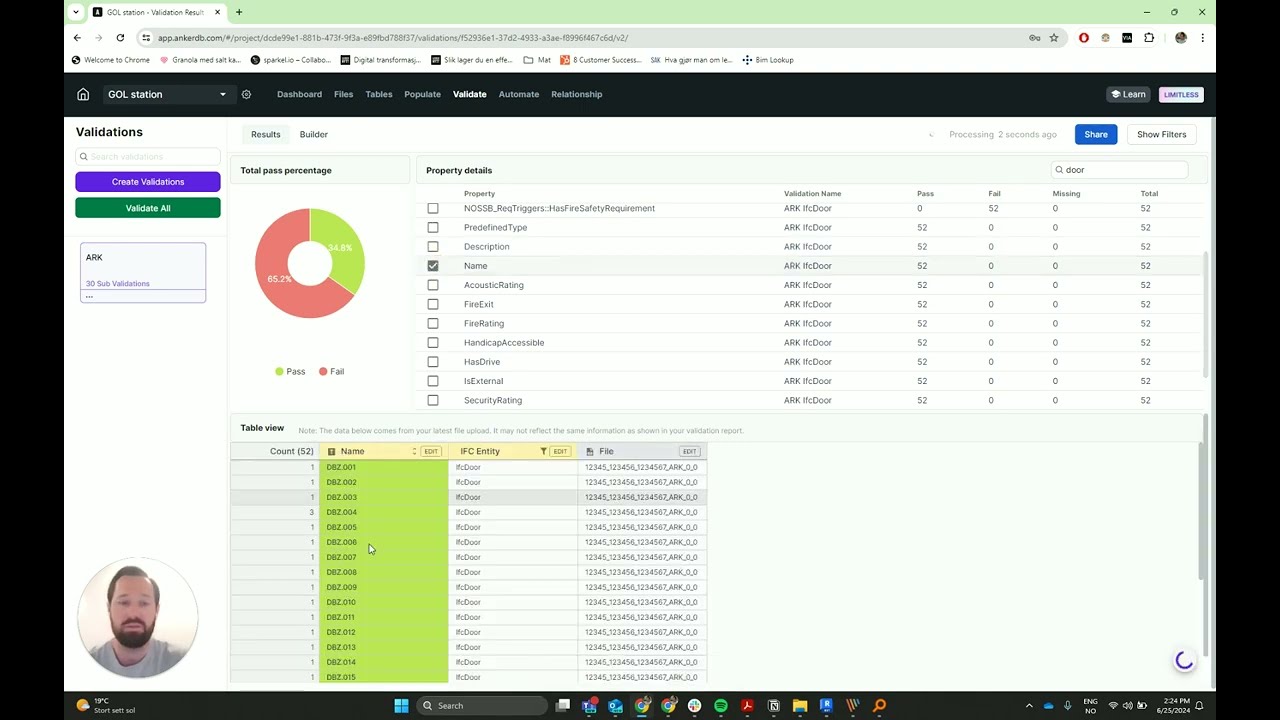Click the Name column type icon
This screenshot has width=1280, height=720.
pyautogui.click(x=331, y=451)
